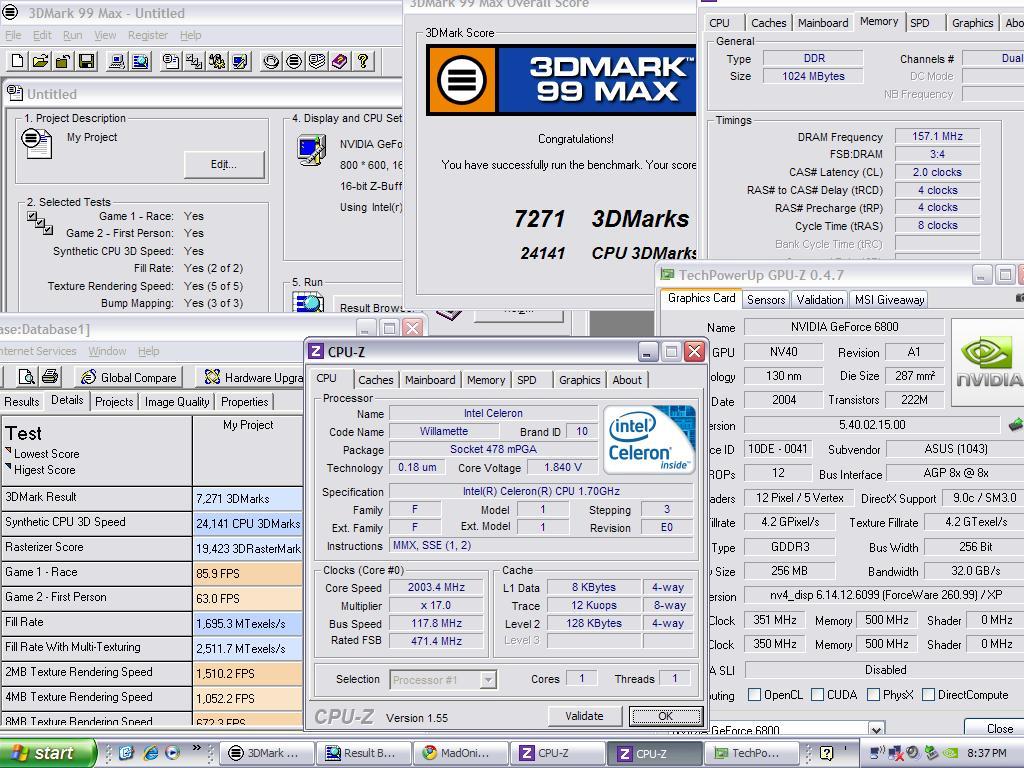This screenshot has height=768, width=1024.
Task: Click the Core Speed 2003.4 MHz field in CPU-Z
Action: tap(436, 587)
